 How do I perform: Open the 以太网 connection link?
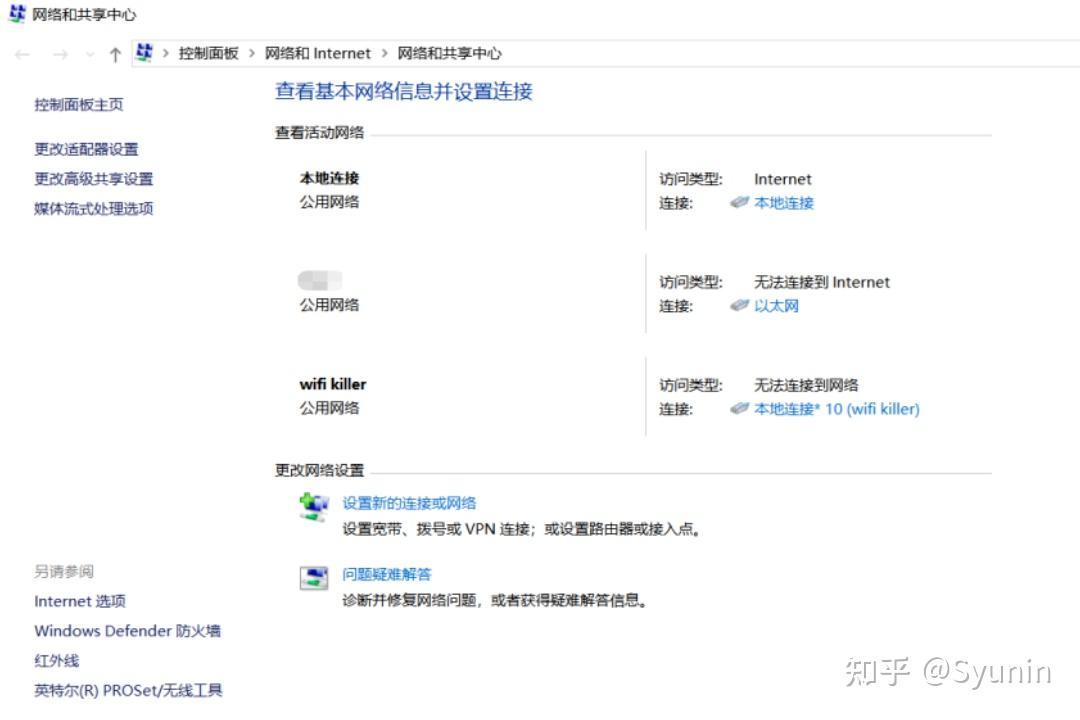point(776,305)
